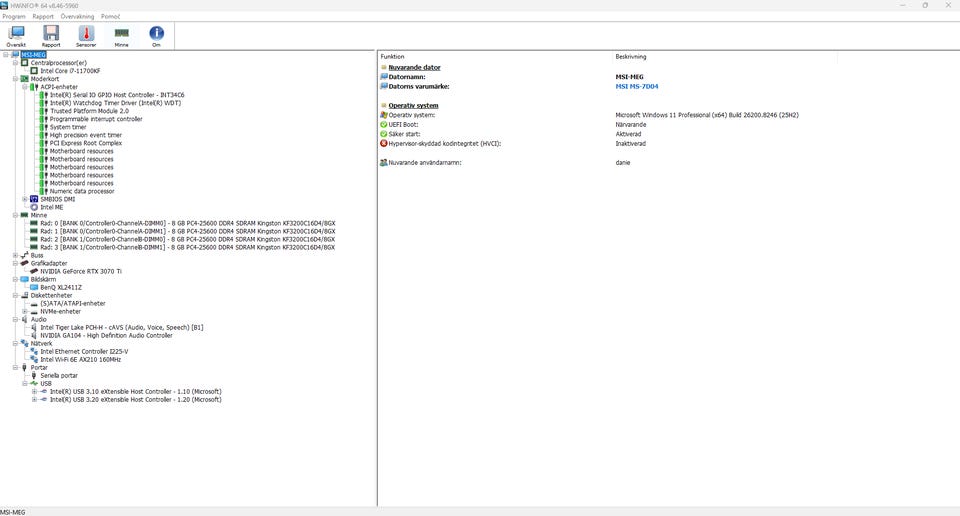Screen dimensions: 960x516
Task: Select NVIDIA GA104 High Definition Audio Controller
Action: pos(106,335)
